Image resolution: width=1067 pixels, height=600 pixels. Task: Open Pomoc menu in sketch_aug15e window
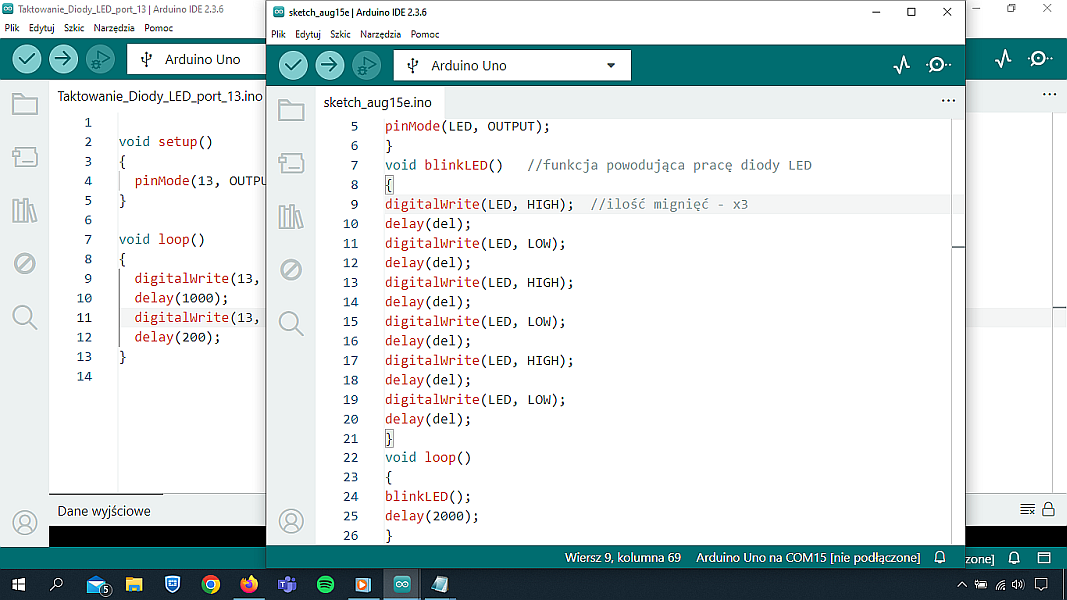[425, 34]
